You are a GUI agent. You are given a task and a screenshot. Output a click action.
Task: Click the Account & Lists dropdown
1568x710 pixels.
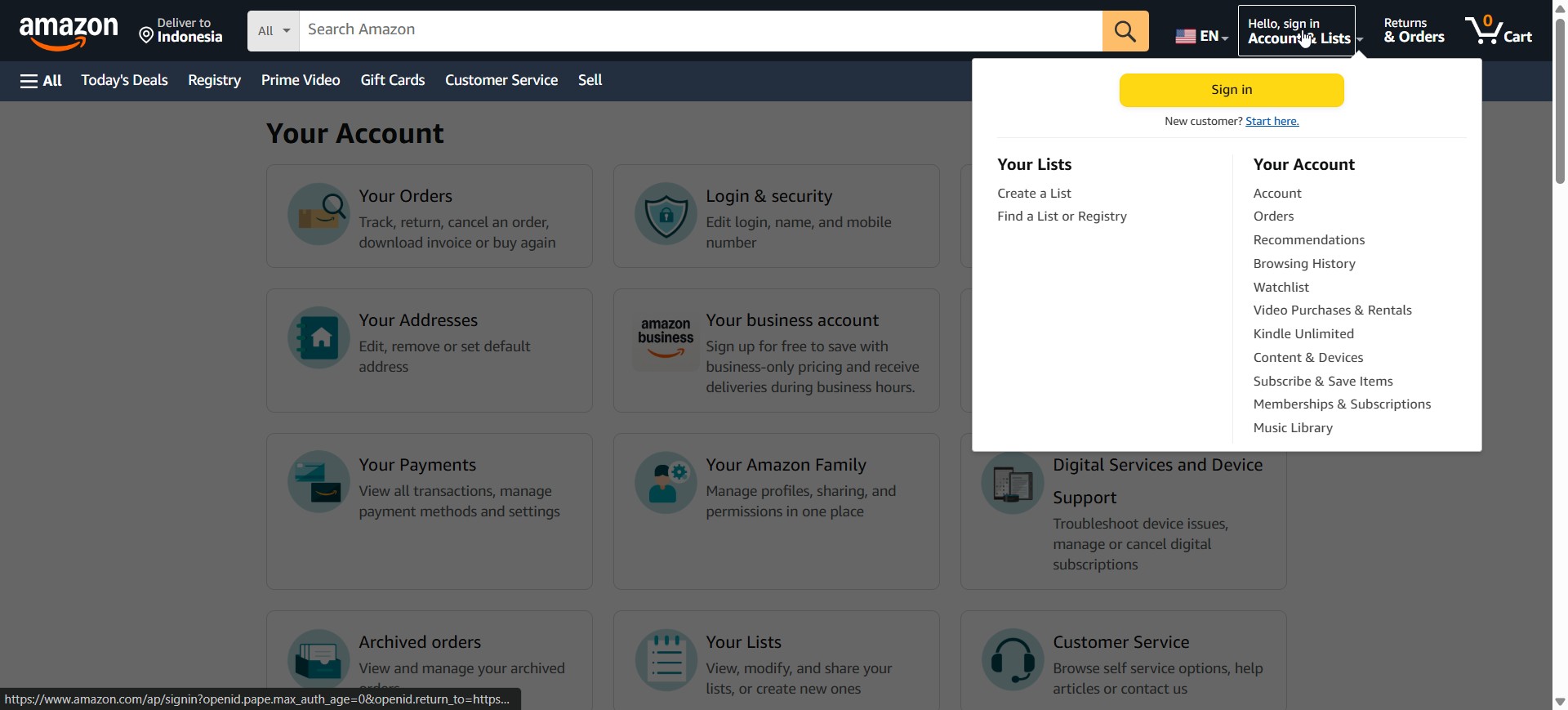1297,31
